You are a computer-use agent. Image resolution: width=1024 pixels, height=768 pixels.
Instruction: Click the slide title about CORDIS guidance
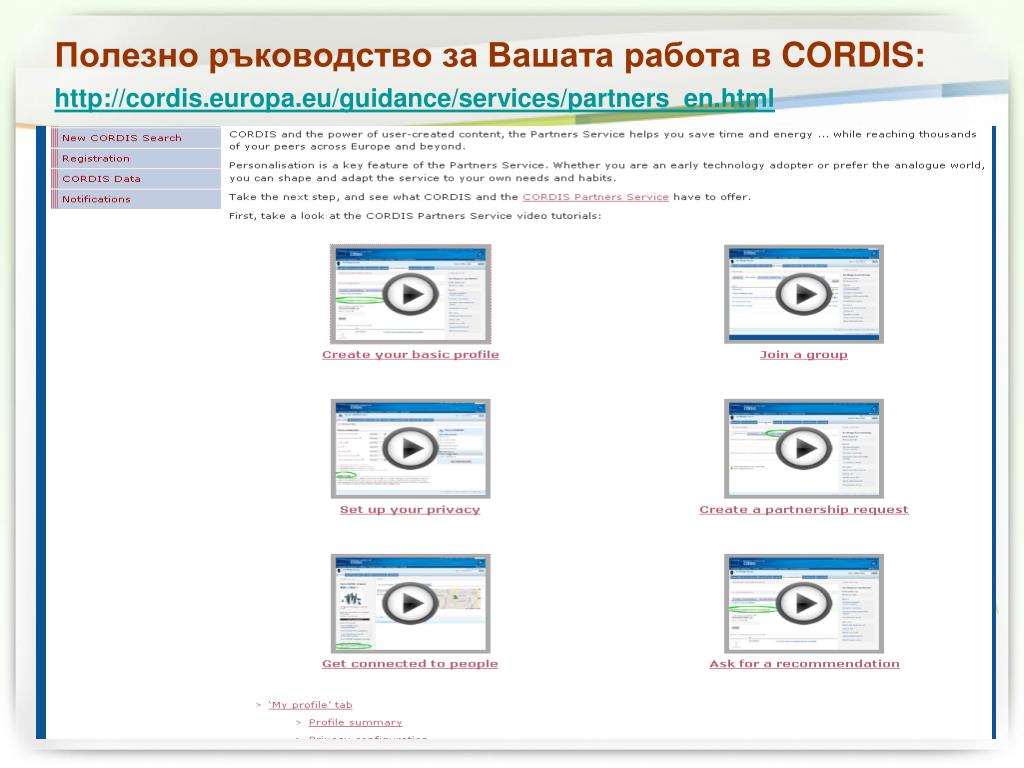coord(490,55)
